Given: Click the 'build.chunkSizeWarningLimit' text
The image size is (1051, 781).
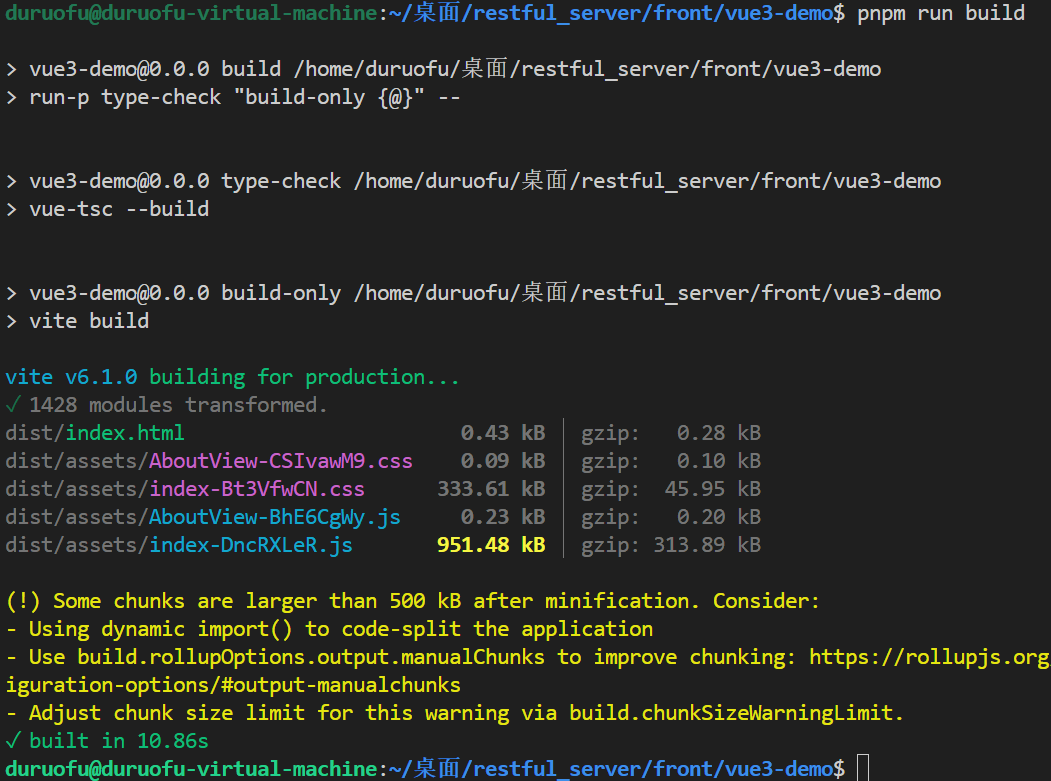Looking at the screenshot, I should (x=734, y=713).
